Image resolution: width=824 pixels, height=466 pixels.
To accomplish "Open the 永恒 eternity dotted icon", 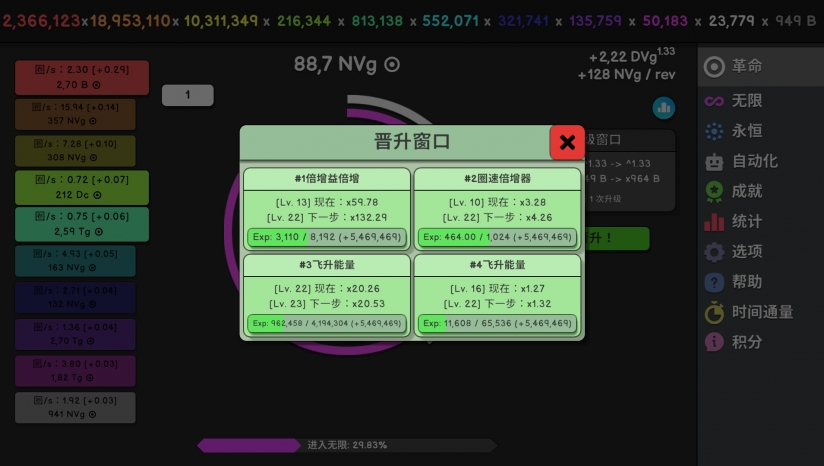I will coord(714,131).
